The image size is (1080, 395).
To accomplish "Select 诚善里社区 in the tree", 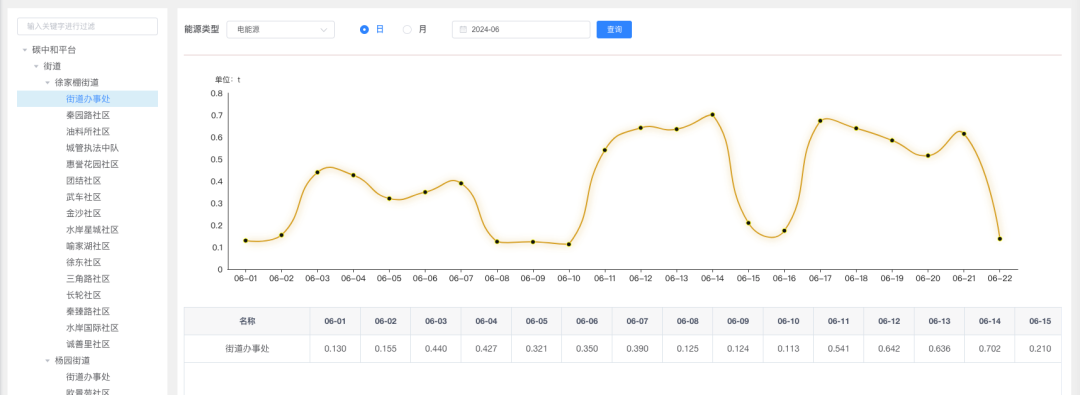I will (x=88, y=345).
